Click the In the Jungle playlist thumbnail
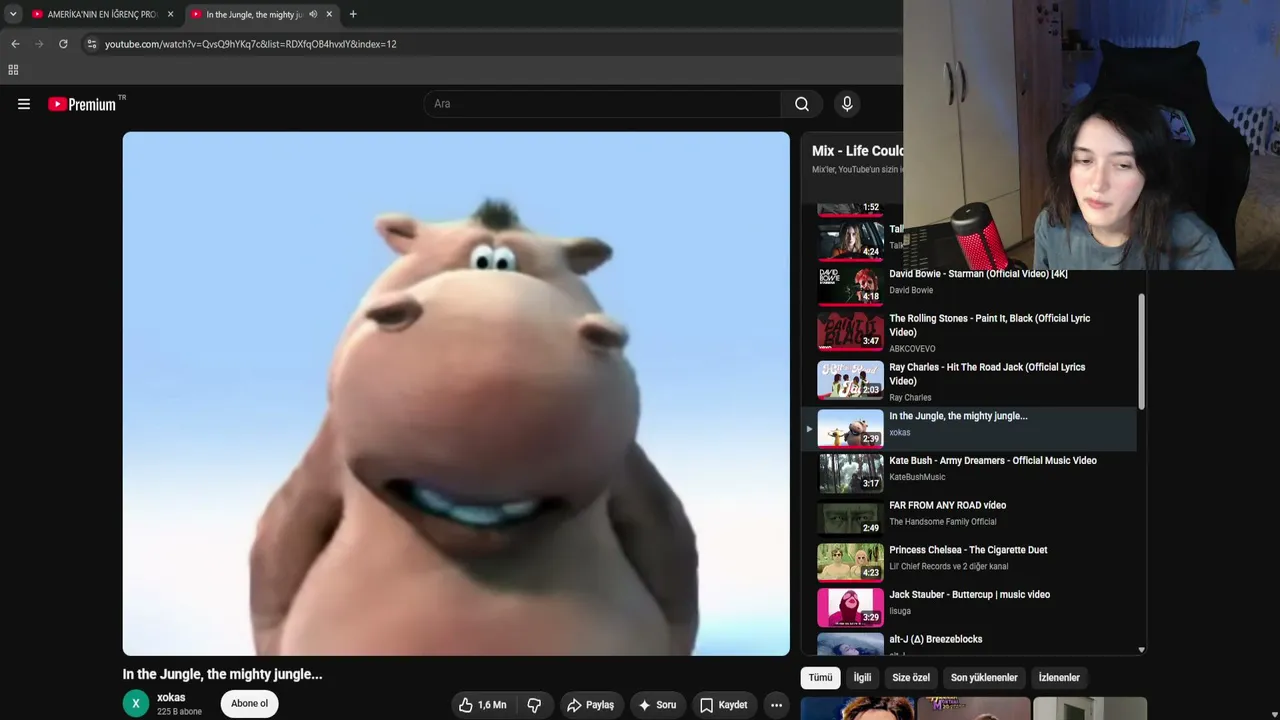The width and height of the screenshot is (1280, 720). tap(851, 428)
